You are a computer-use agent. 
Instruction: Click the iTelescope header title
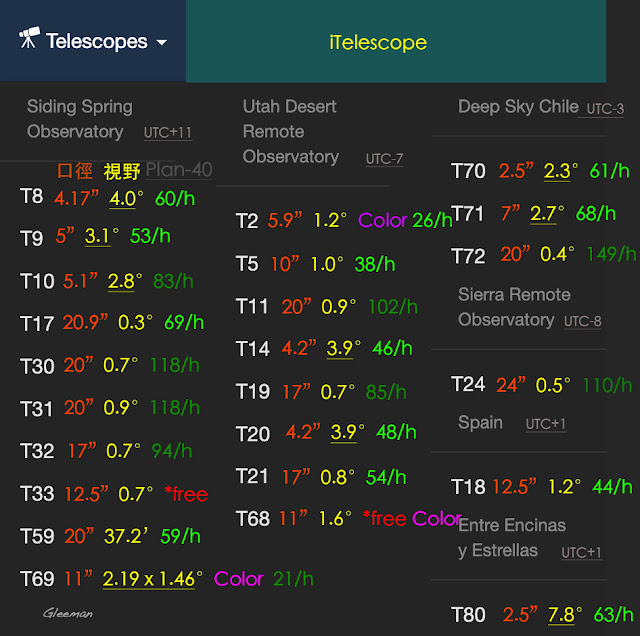tap(378, 42)
